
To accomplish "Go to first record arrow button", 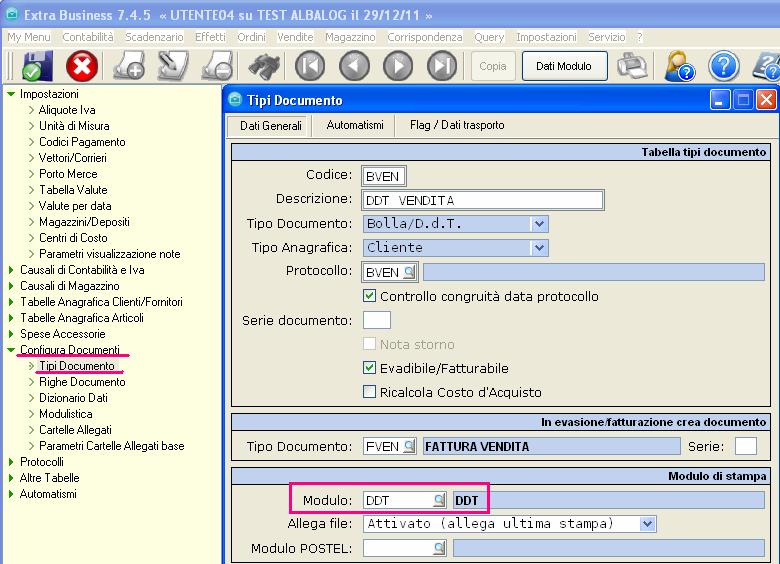I will [x=309, y=66].
